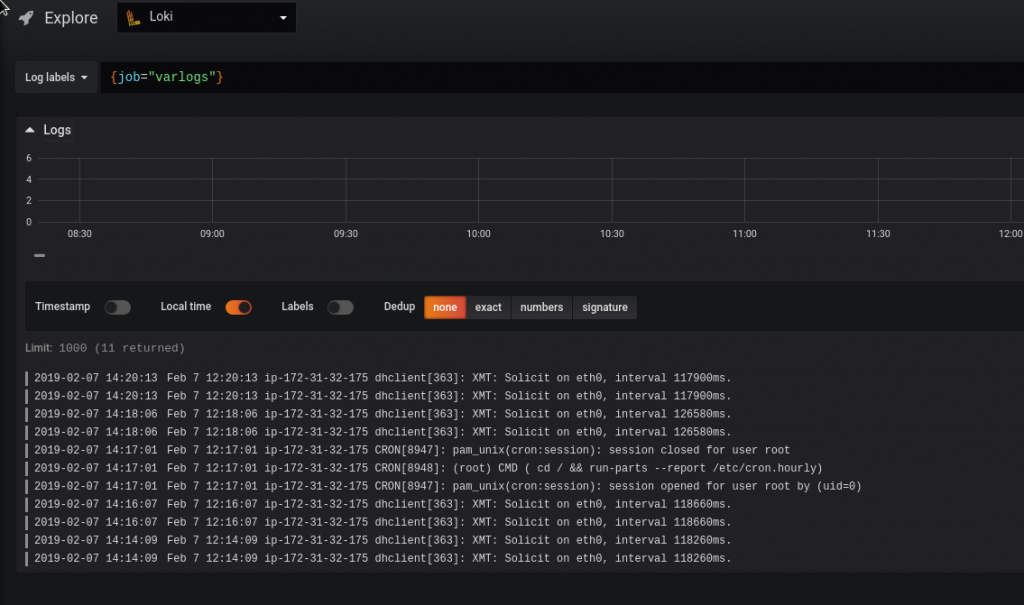
Task: Select the exact dedup mode
Action: [x=488, y=307]
